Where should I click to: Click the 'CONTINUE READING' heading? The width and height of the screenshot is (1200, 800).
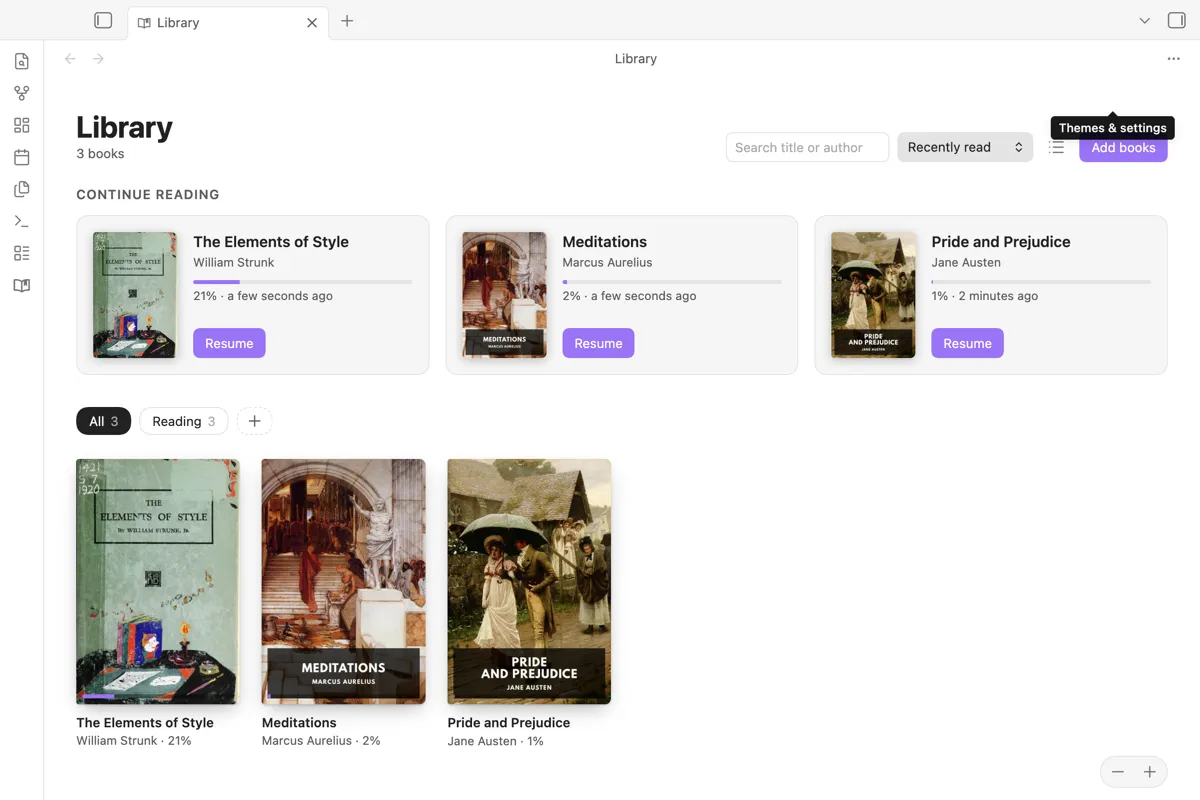(148, 195)
